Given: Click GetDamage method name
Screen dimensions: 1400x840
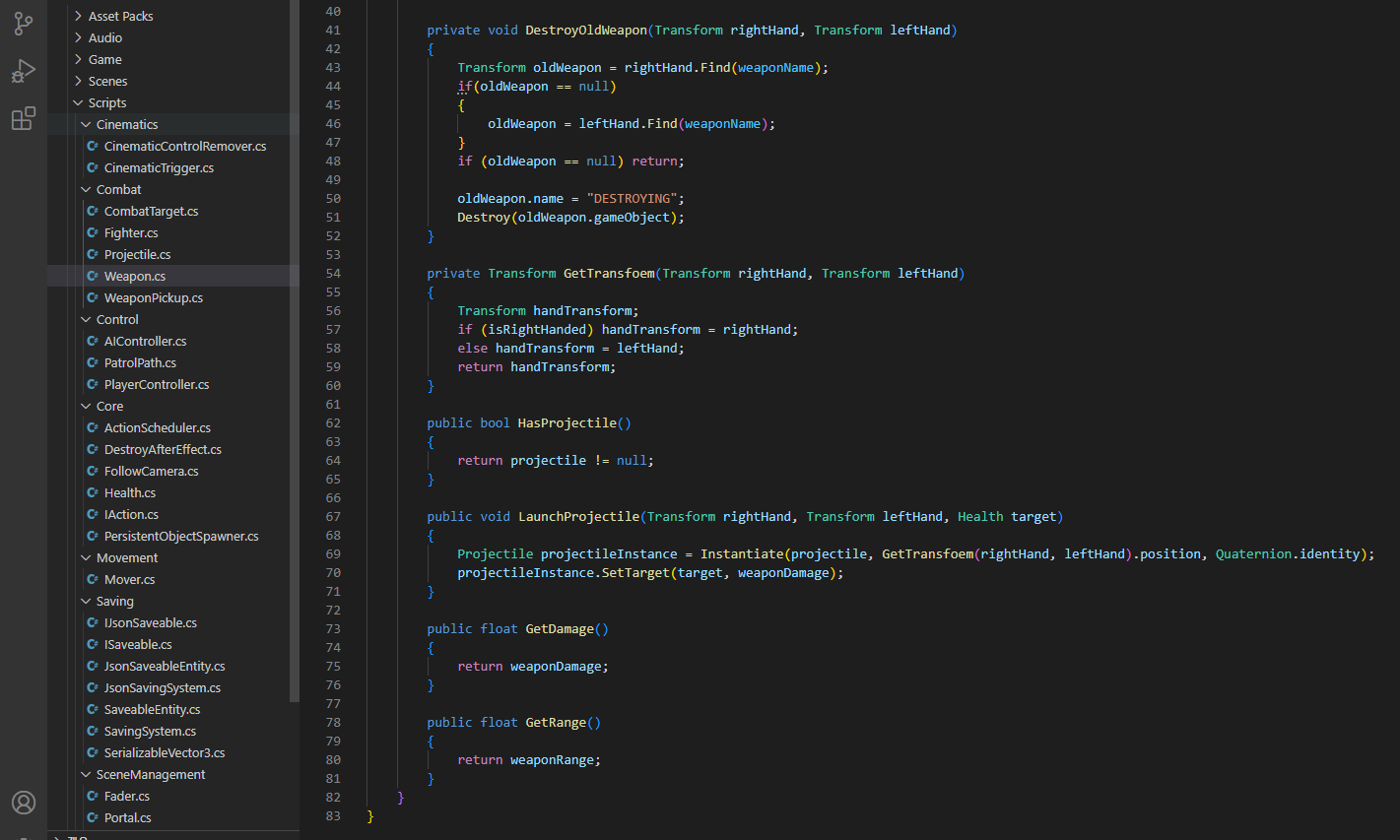Looking at the screenshot, I should point(560,628).
